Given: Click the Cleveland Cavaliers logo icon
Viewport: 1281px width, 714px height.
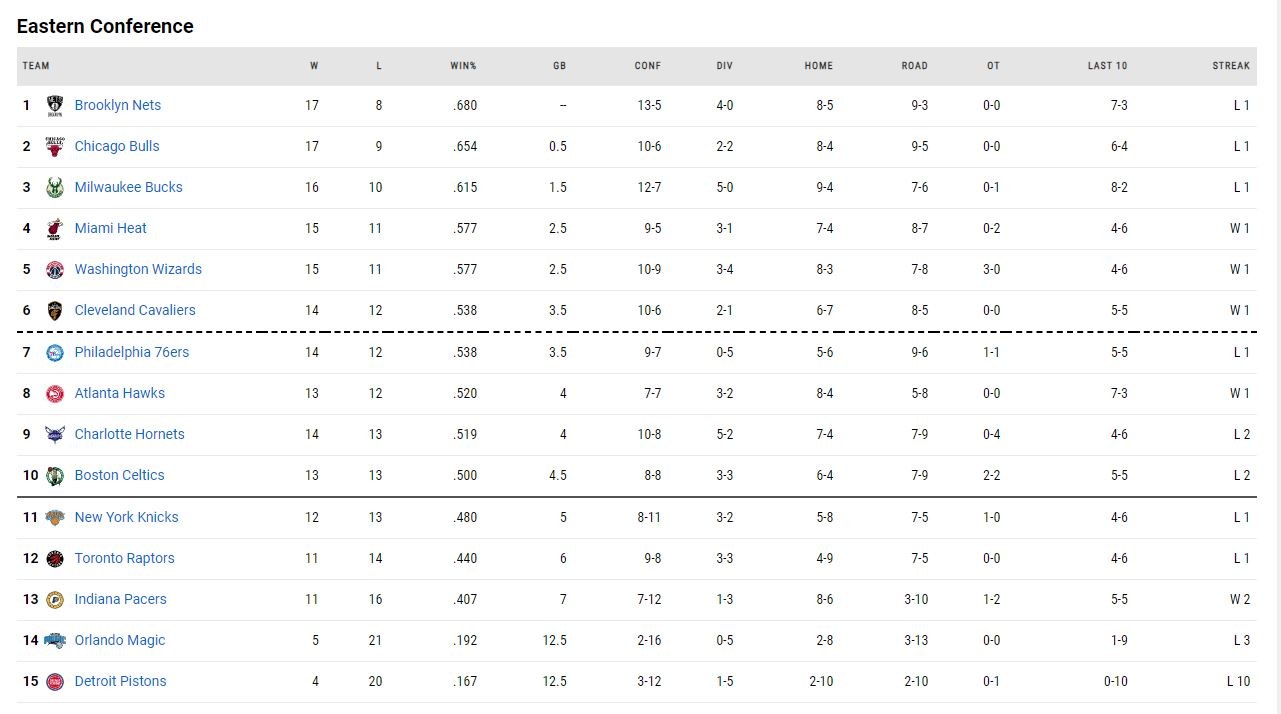Looking at the screenshot, I should click(x=55, y=311).
